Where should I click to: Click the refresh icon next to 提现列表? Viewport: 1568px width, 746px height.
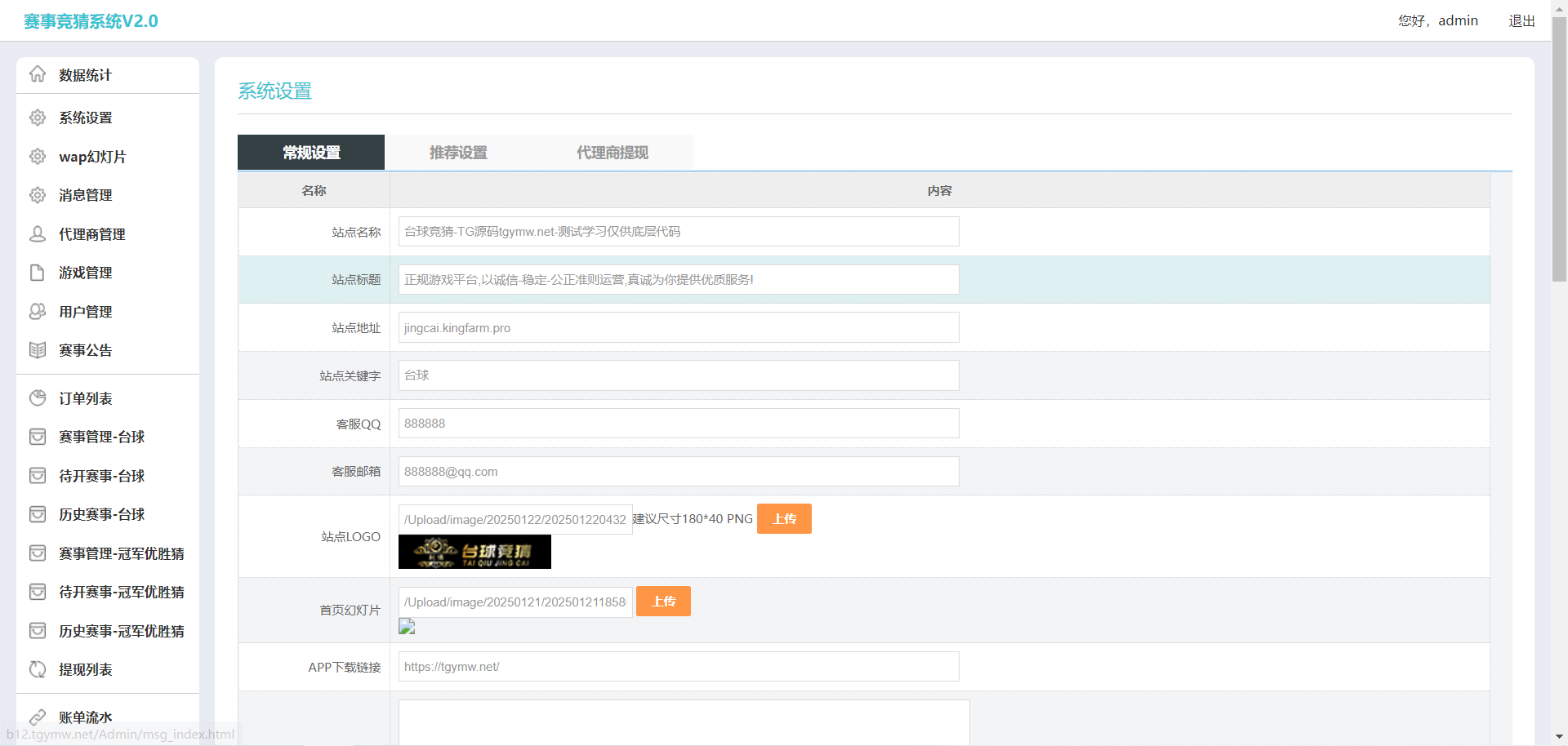point(38,669)
